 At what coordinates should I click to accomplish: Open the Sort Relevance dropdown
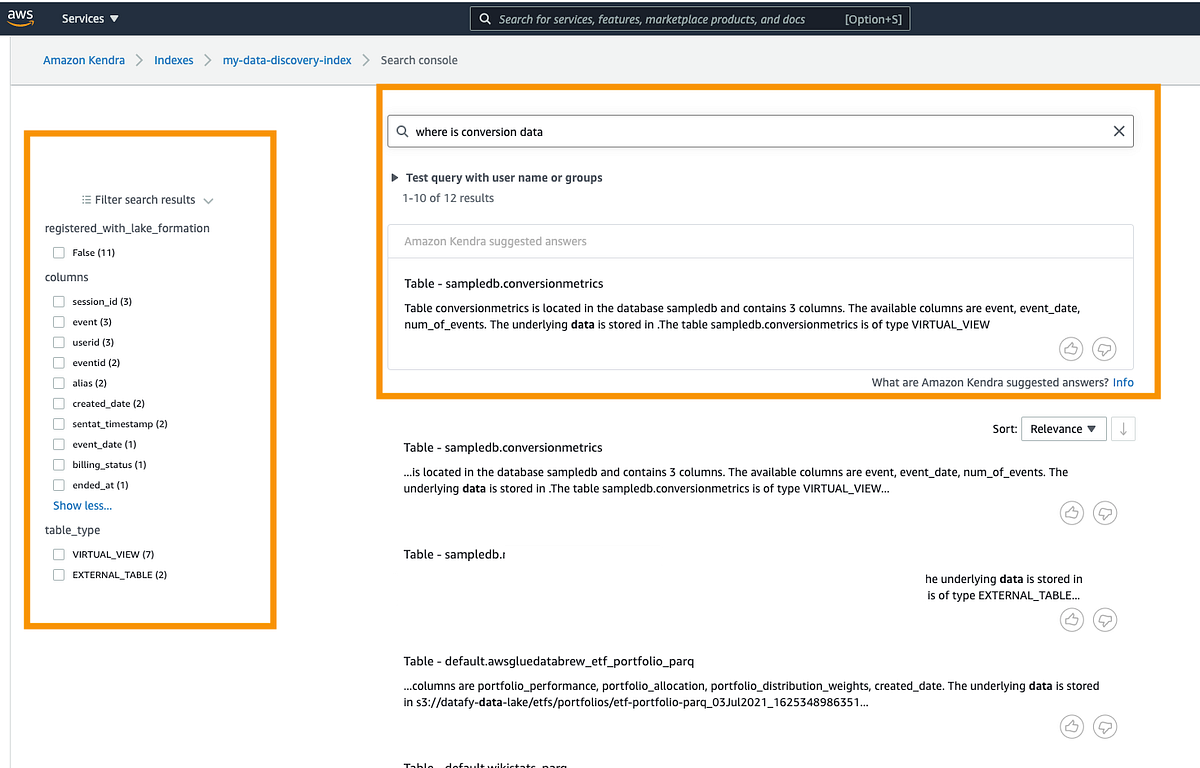[x=1063, y=429]
